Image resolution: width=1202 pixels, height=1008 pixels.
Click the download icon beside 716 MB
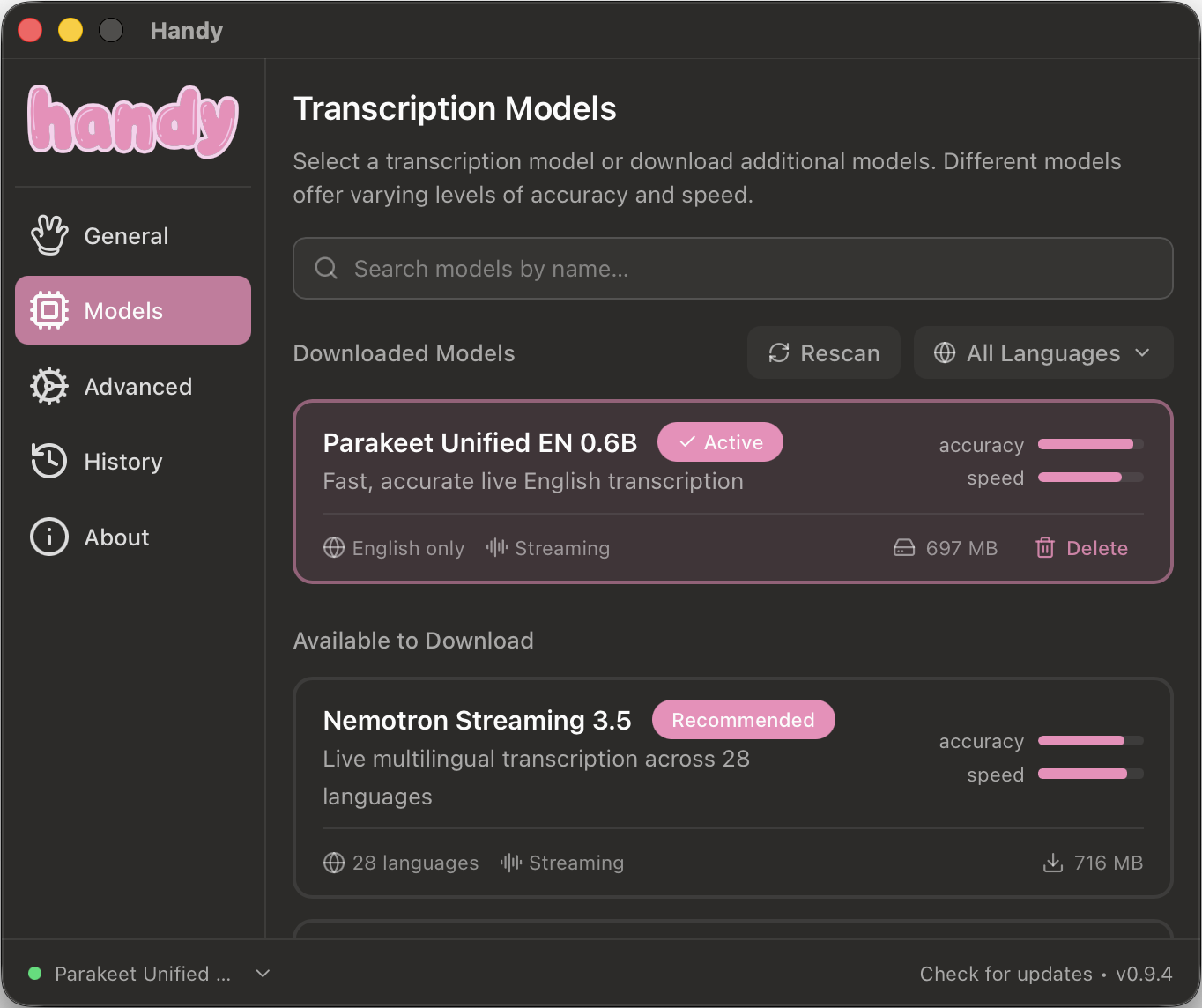pyautogui.click(x=1053, y=862)
